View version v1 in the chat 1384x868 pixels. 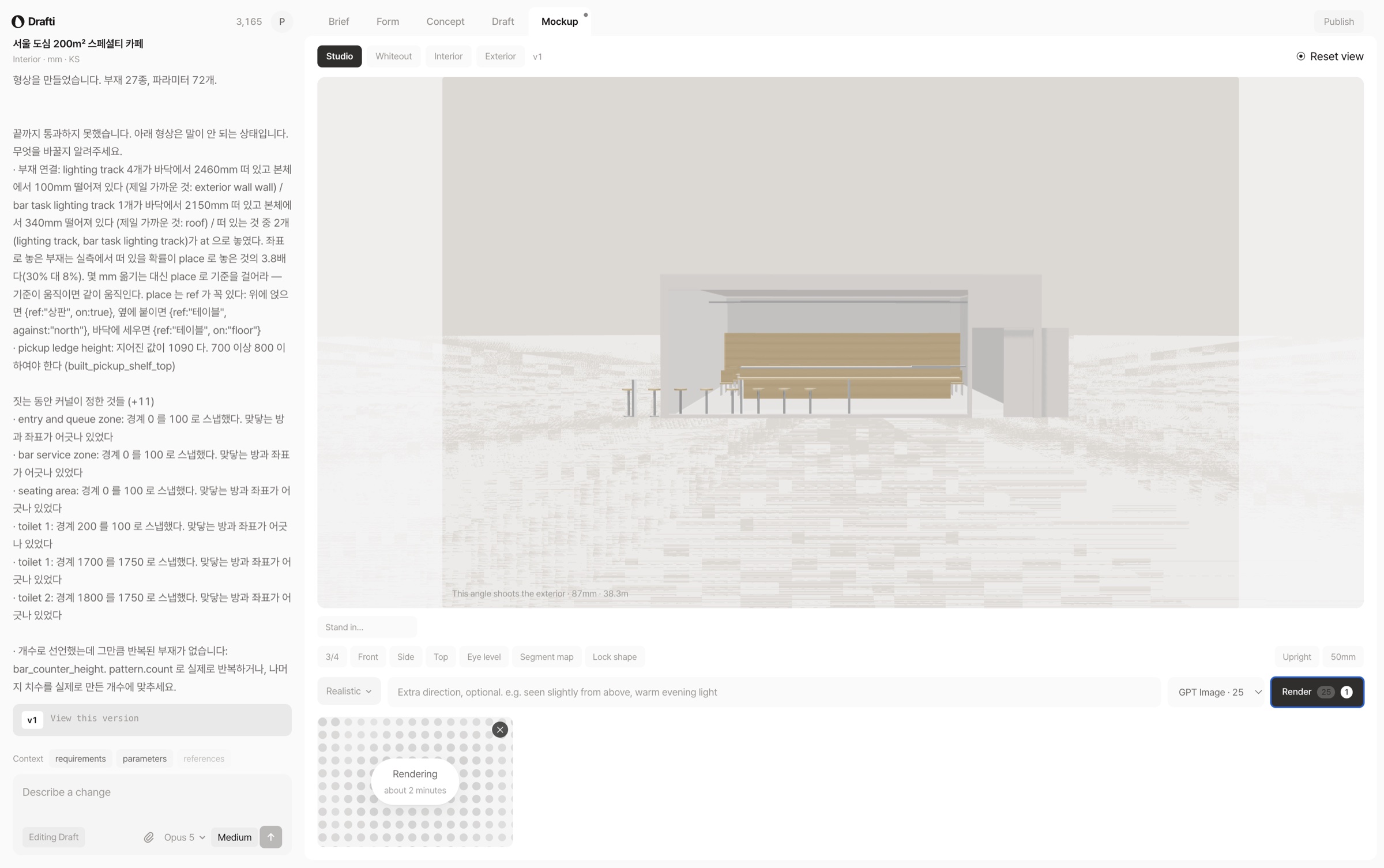(152, 719)
